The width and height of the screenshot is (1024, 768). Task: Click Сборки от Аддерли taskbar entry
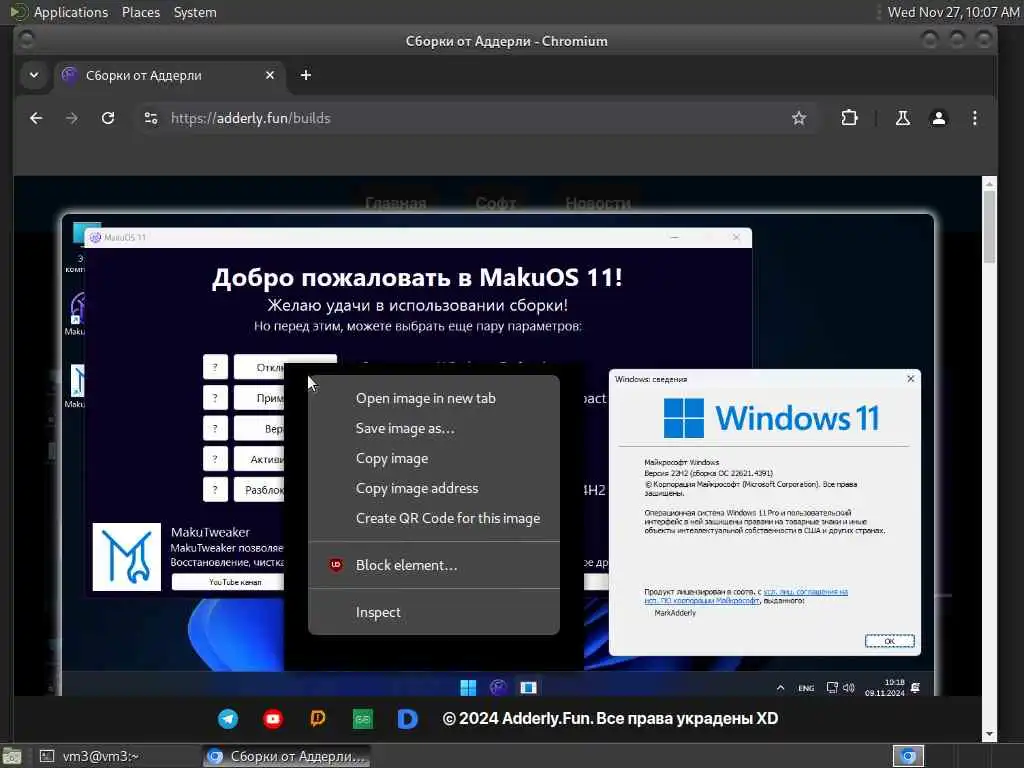tap(285, 756)
